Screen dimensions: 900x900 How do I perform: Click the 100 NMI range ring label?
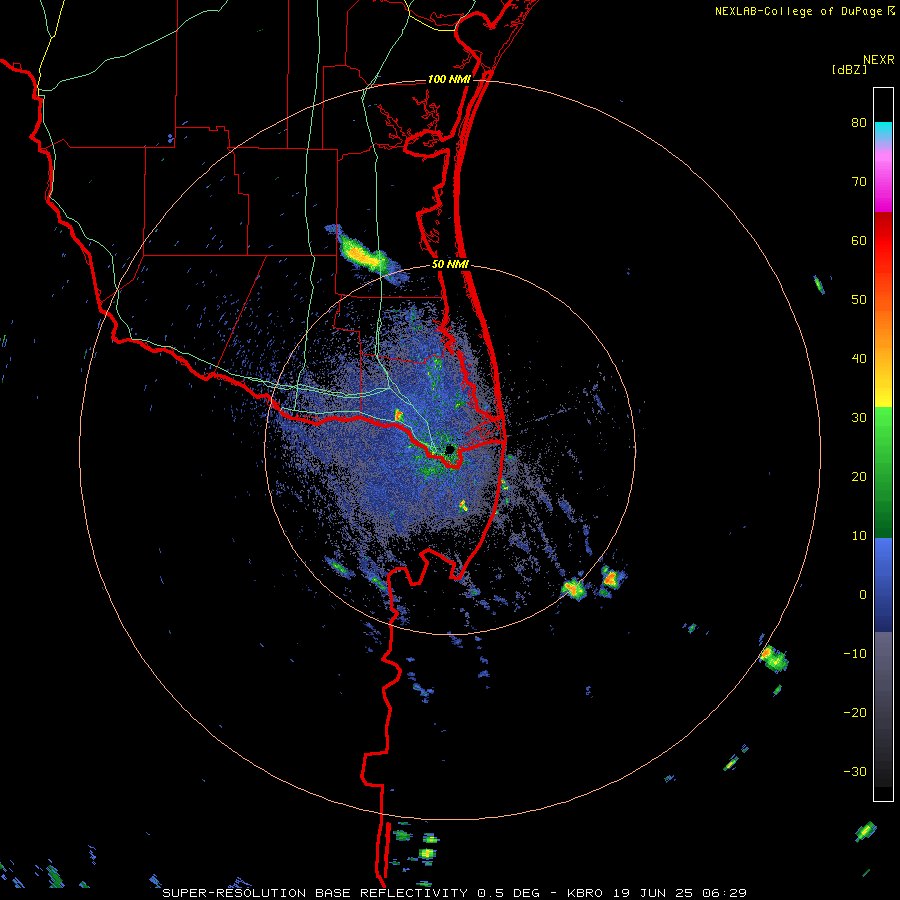click(449, 79)
